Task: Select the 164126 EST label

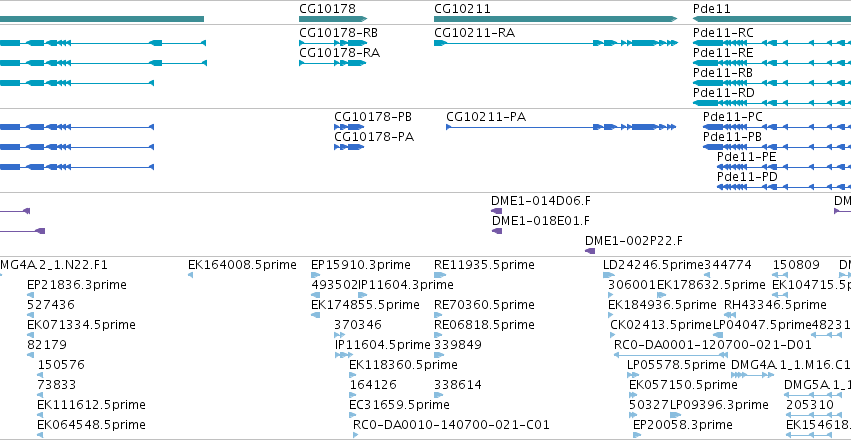Action: (x=373, y=385)
